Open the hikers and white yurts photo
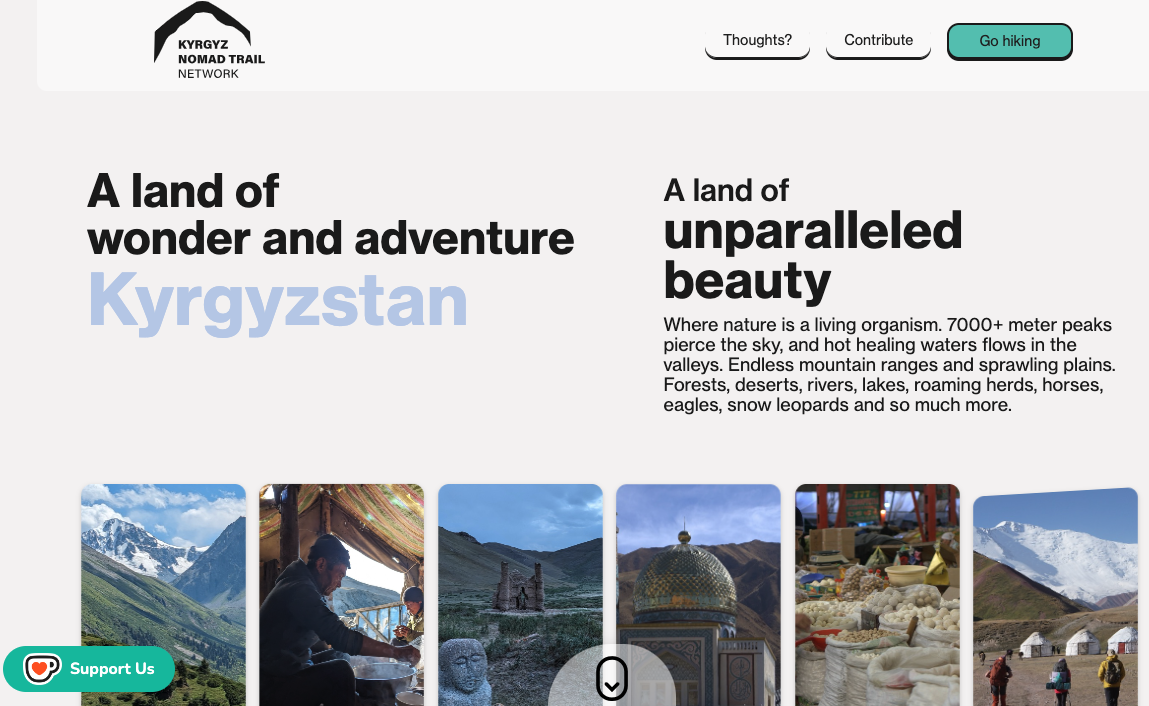1149x706 pixels. coord(1055,597)
